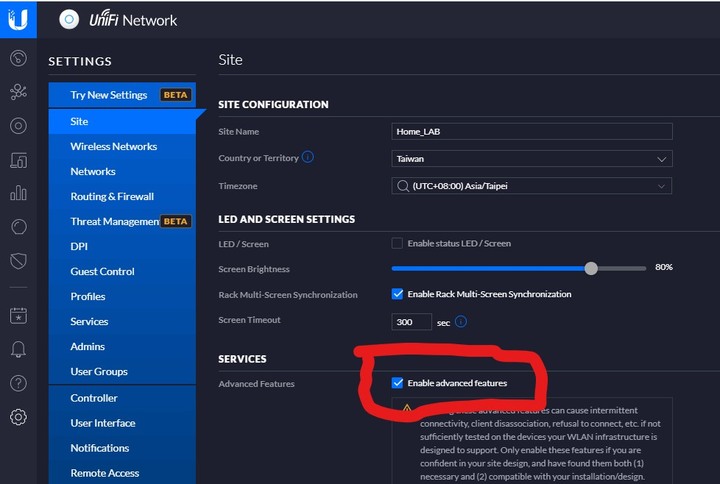Click the 80% brightness value

click(x=664, y=267)
